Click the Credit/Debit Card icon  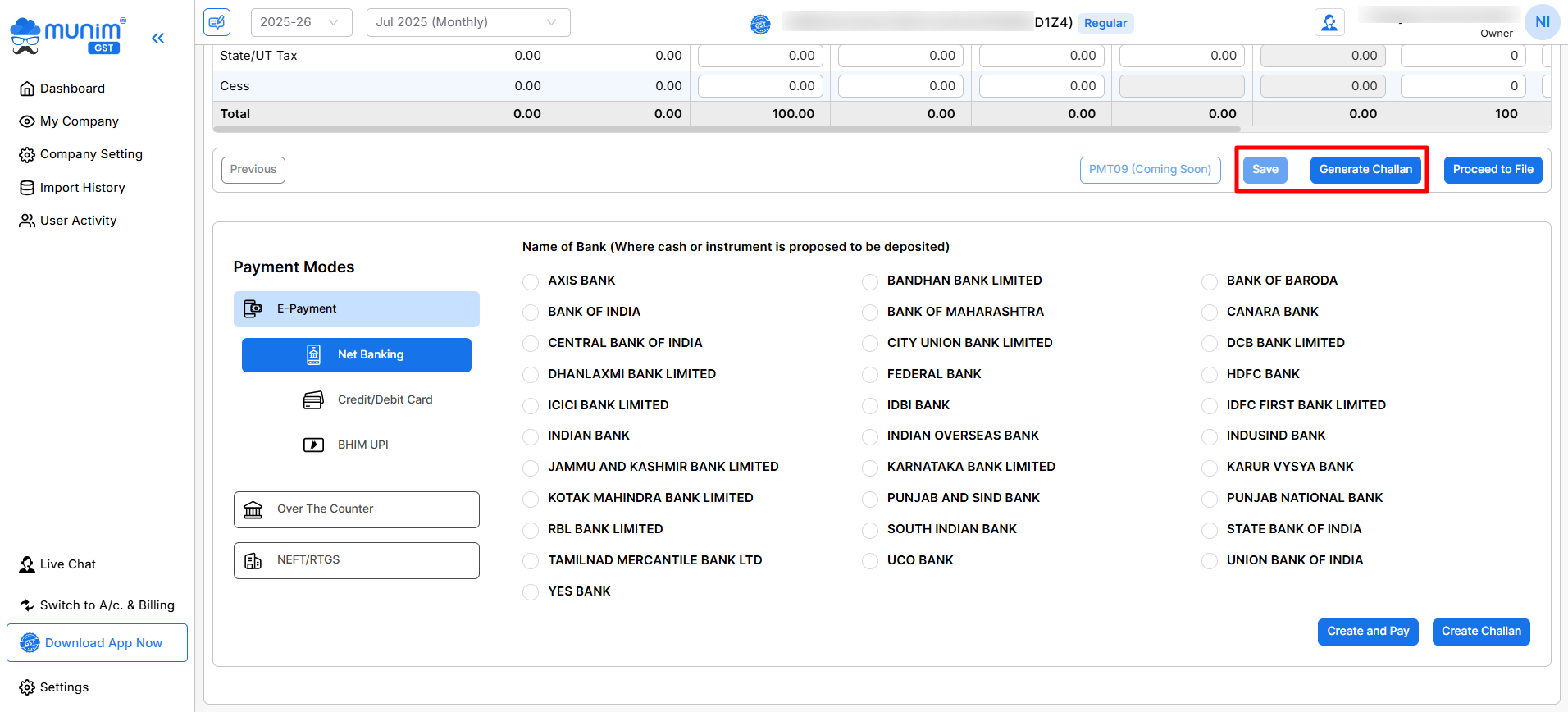(313, 399)
